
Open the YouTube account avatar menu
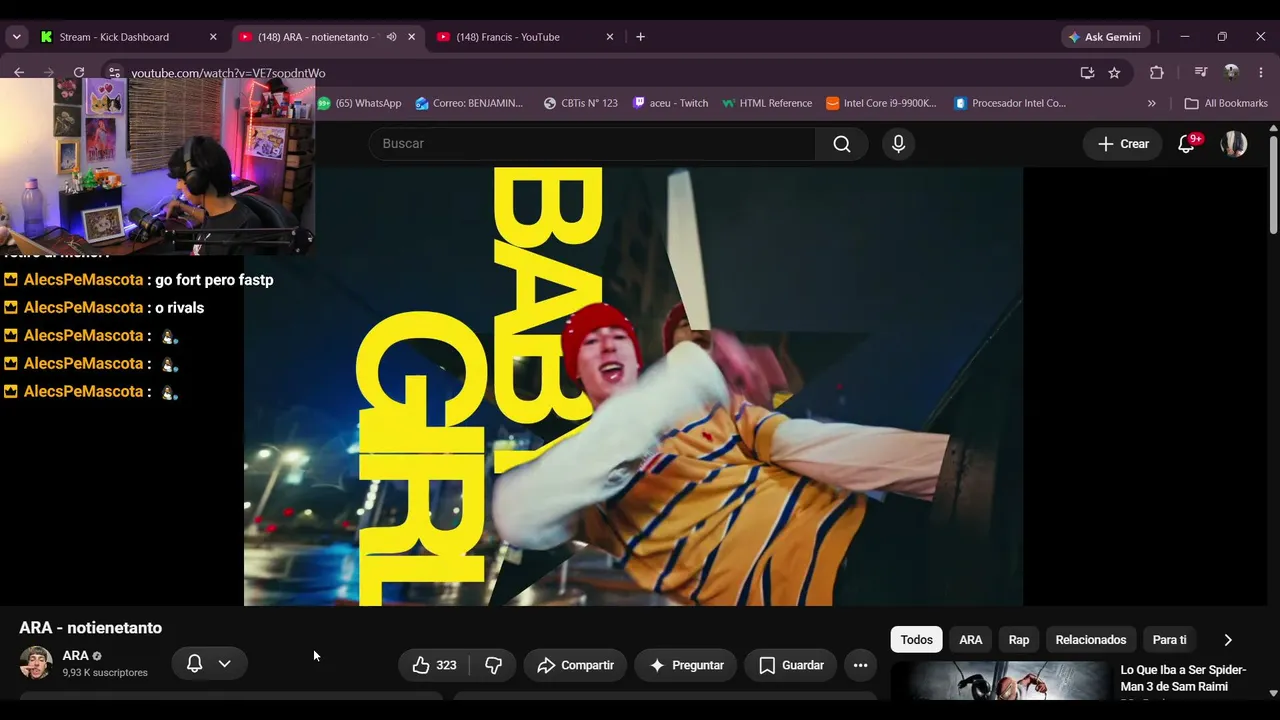point(1234,144)
